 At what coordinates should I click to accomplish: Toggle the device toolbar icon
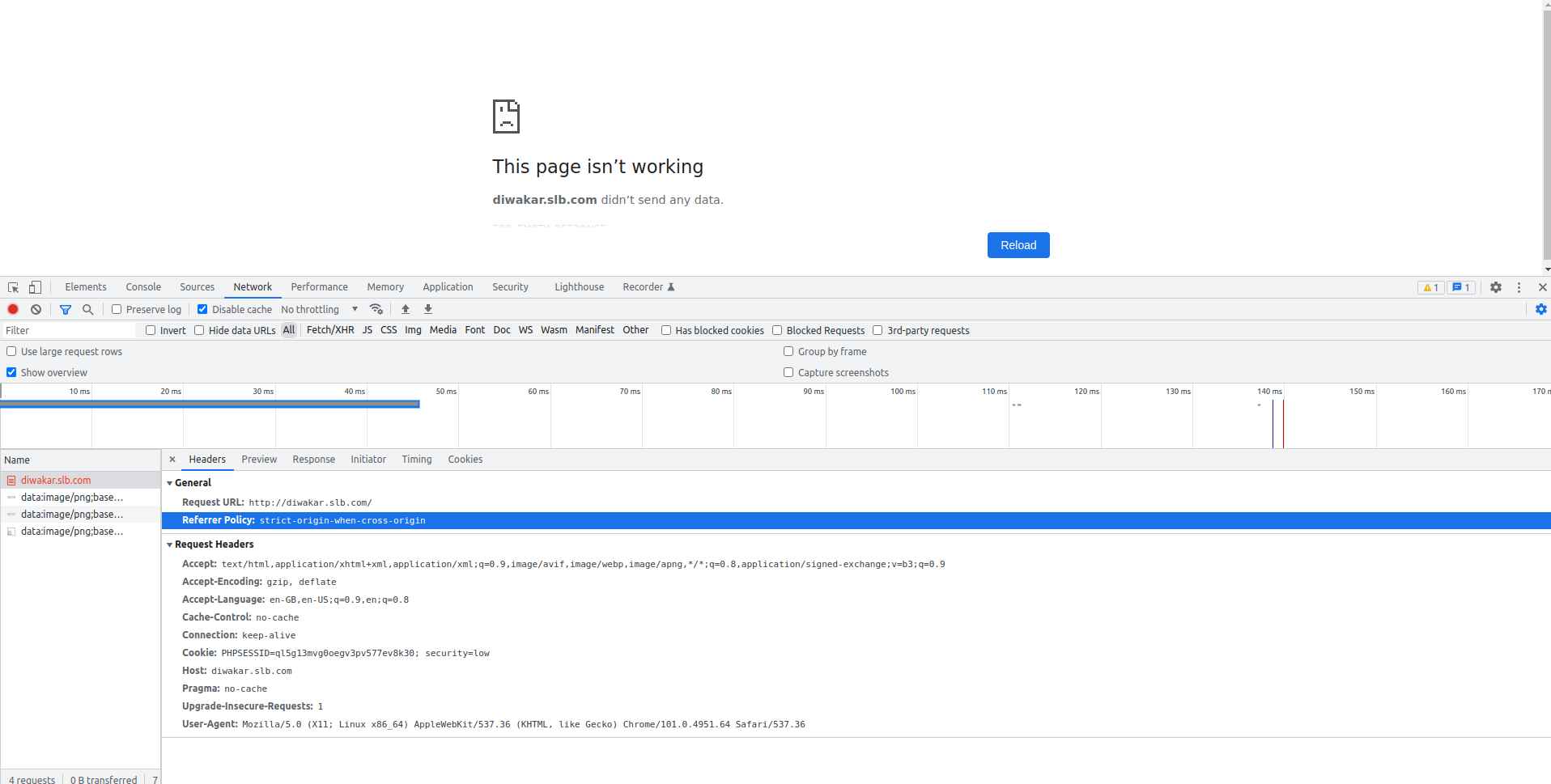35,287
